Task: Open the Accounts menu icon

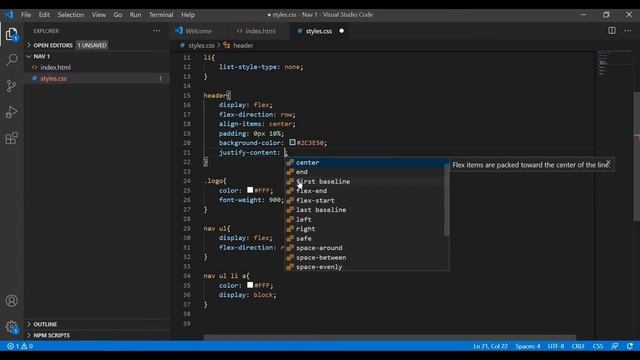Action: pyautogui.click(x=12, y=301)
